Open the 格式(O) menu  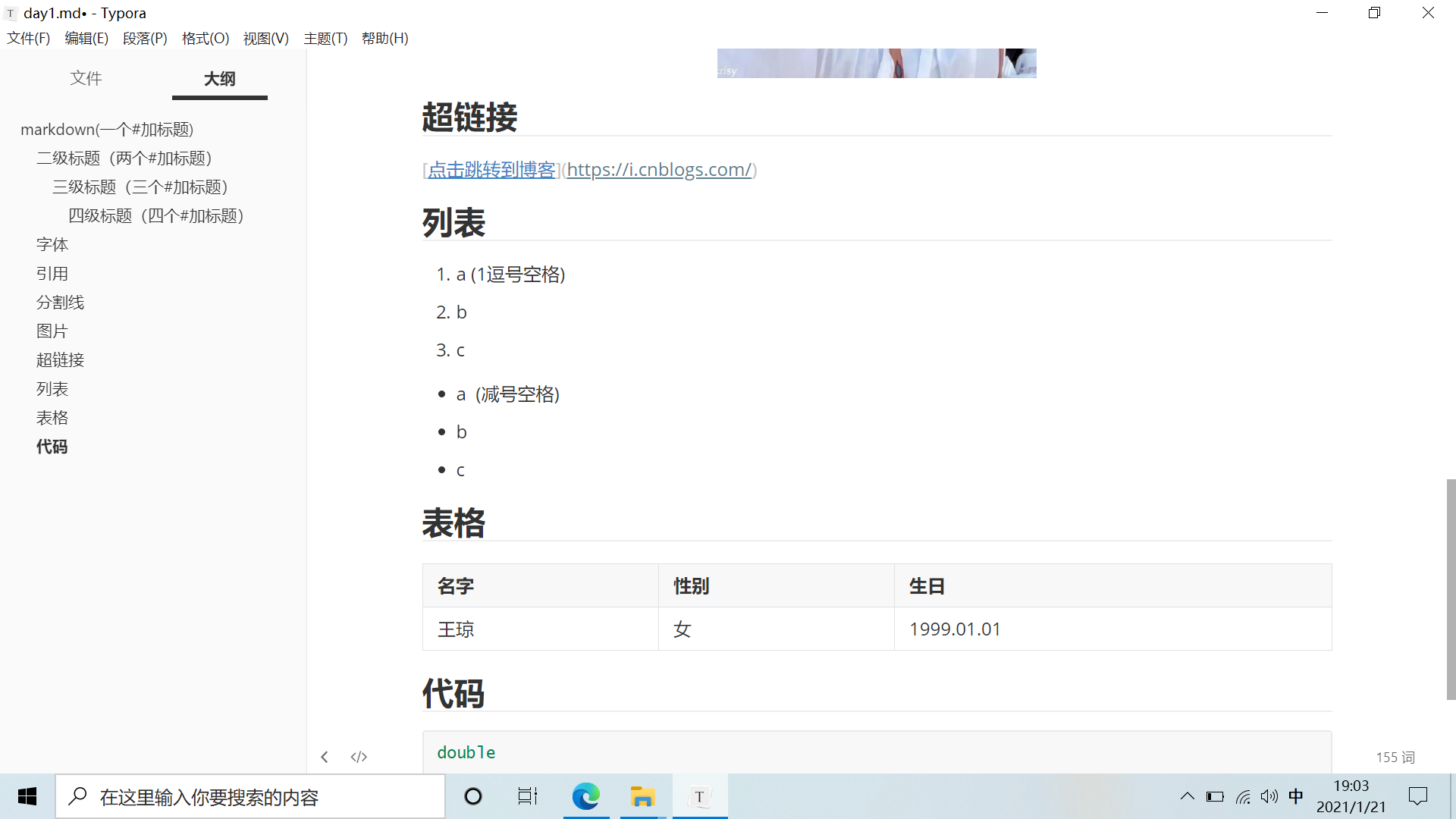pyautogui.click(x=206, y=38)
